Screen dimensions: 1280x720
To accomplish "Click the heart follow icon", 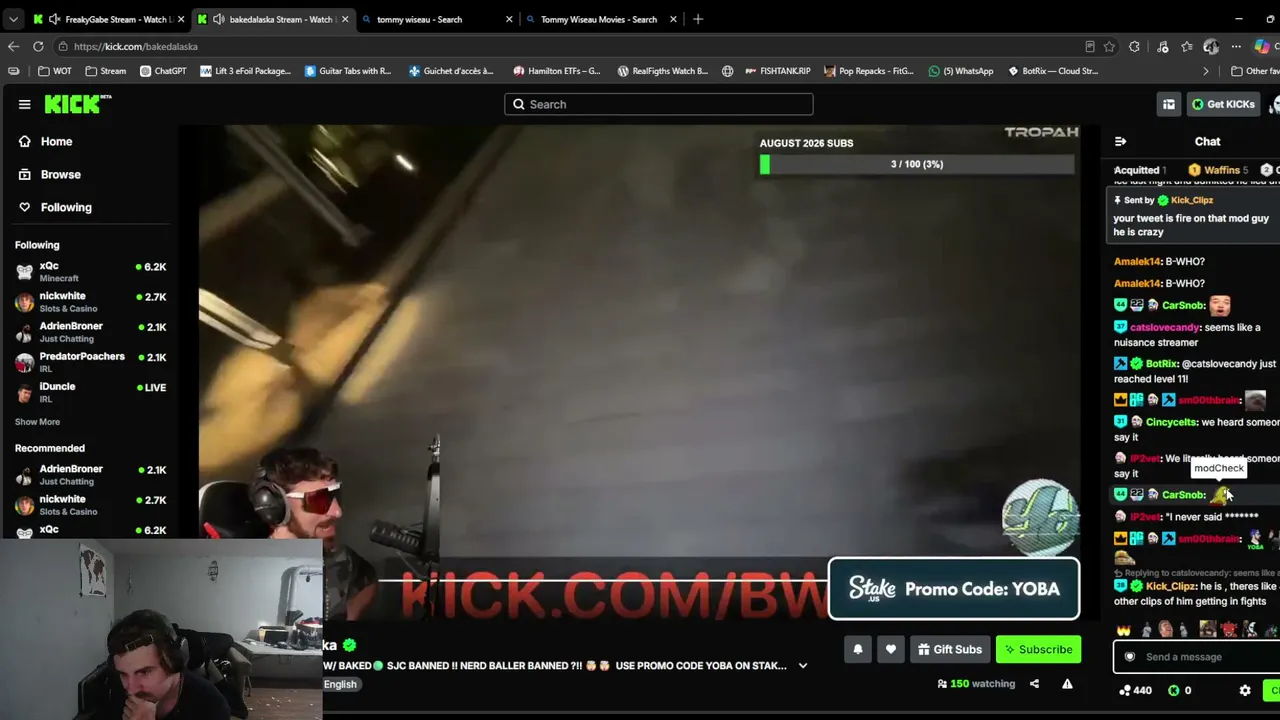I will click(x=891, y=649).
